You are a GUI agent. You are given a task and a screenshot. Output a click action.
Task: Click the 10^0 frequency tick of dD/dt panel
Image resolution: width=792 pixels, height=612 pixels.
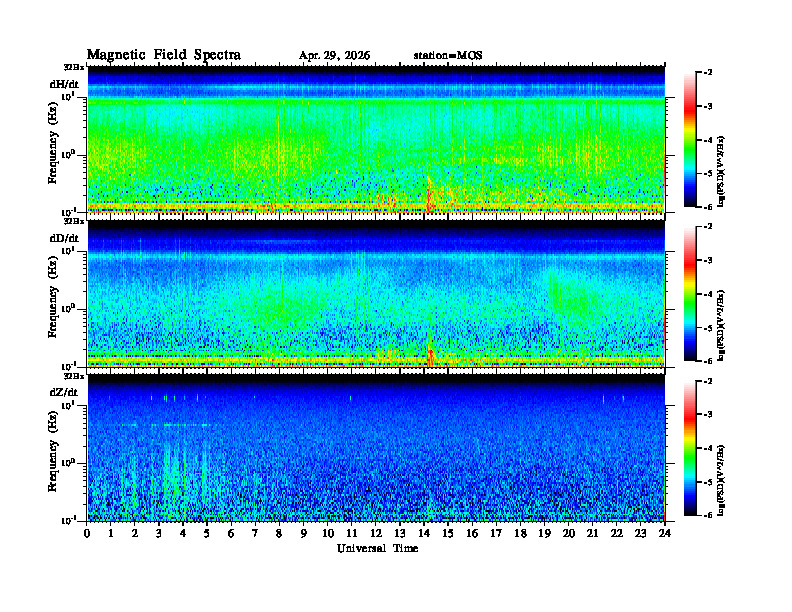coord(69,308)
